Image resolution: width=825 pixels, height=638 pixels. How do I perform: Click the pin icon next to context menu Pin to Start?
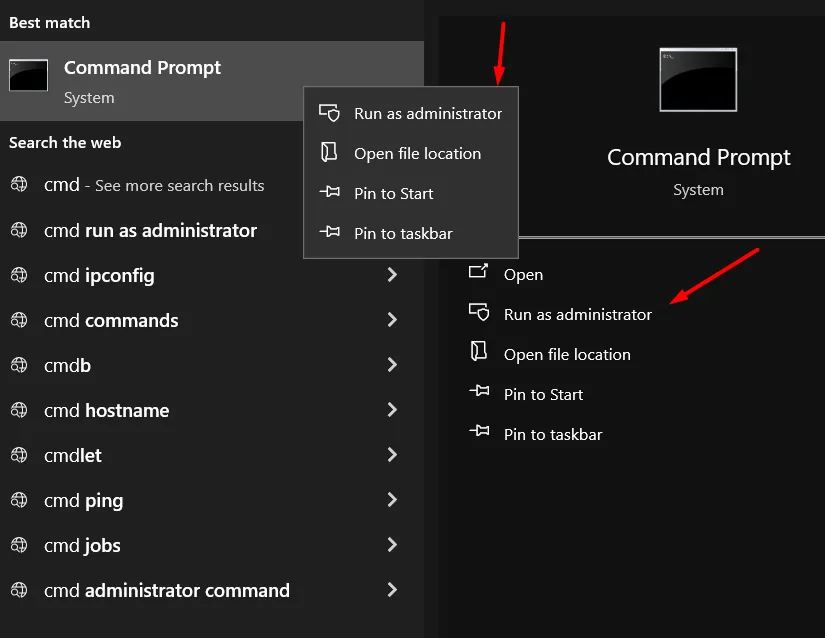[330, 192]
